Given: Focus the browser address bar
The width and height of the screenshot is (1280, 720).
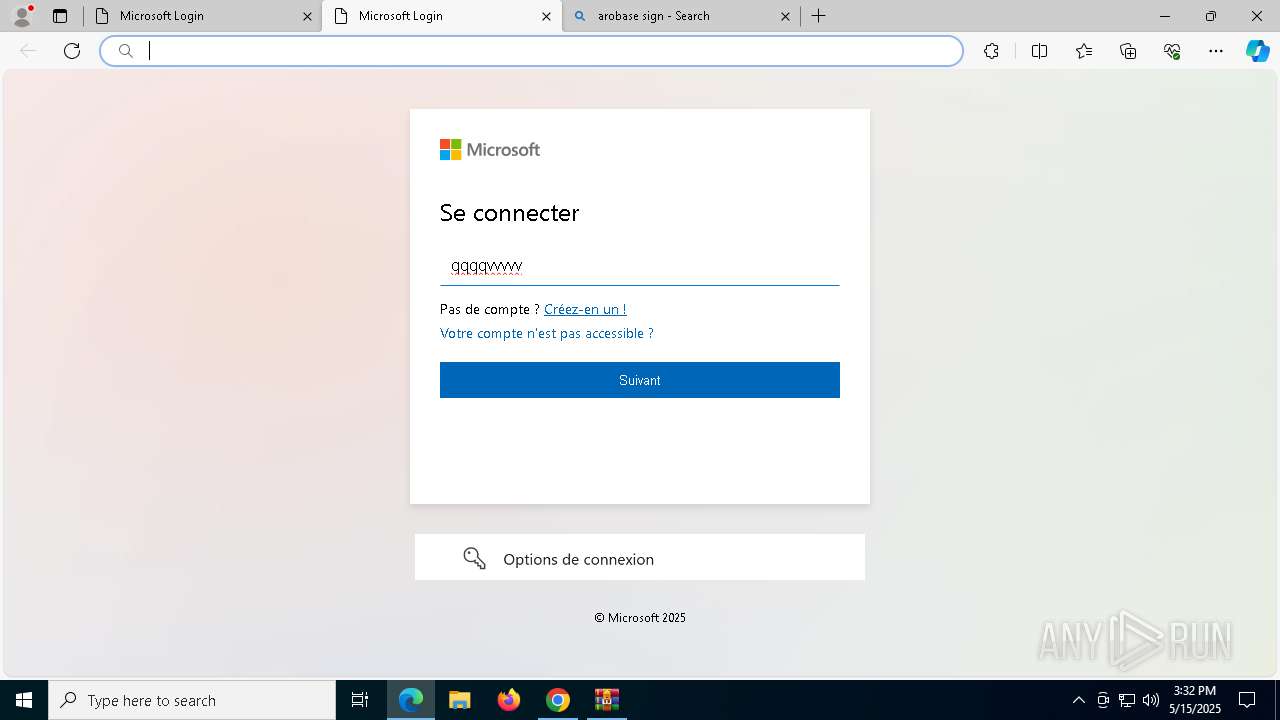Looking at the screenshot, I should click(x=531, y=51).
